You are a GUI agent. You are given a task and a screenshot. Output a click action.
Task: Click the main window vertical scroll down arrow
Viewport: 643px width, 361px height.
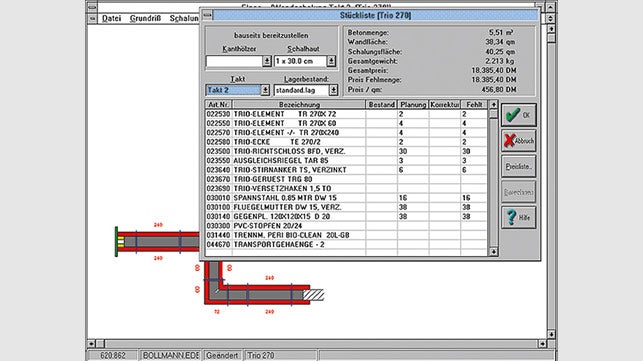(x=551, y=334)
